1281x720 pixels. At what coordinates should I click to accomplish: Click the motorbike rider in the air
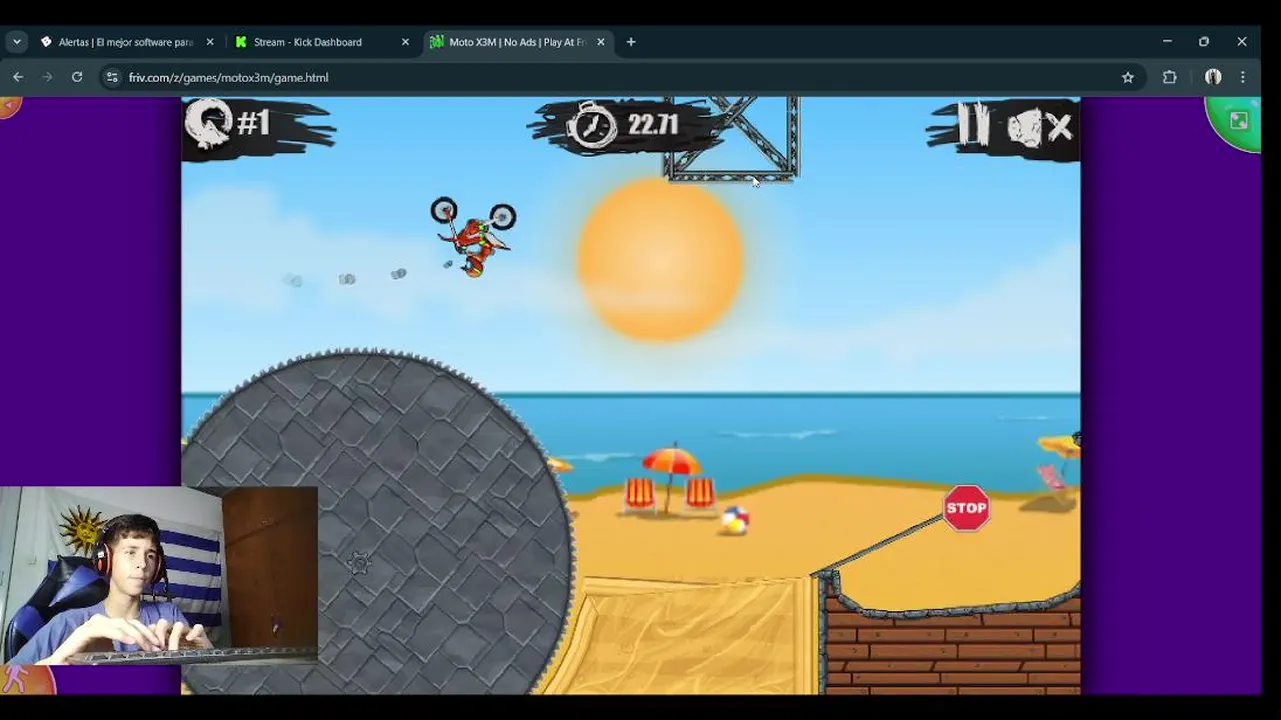click(474, 236)
